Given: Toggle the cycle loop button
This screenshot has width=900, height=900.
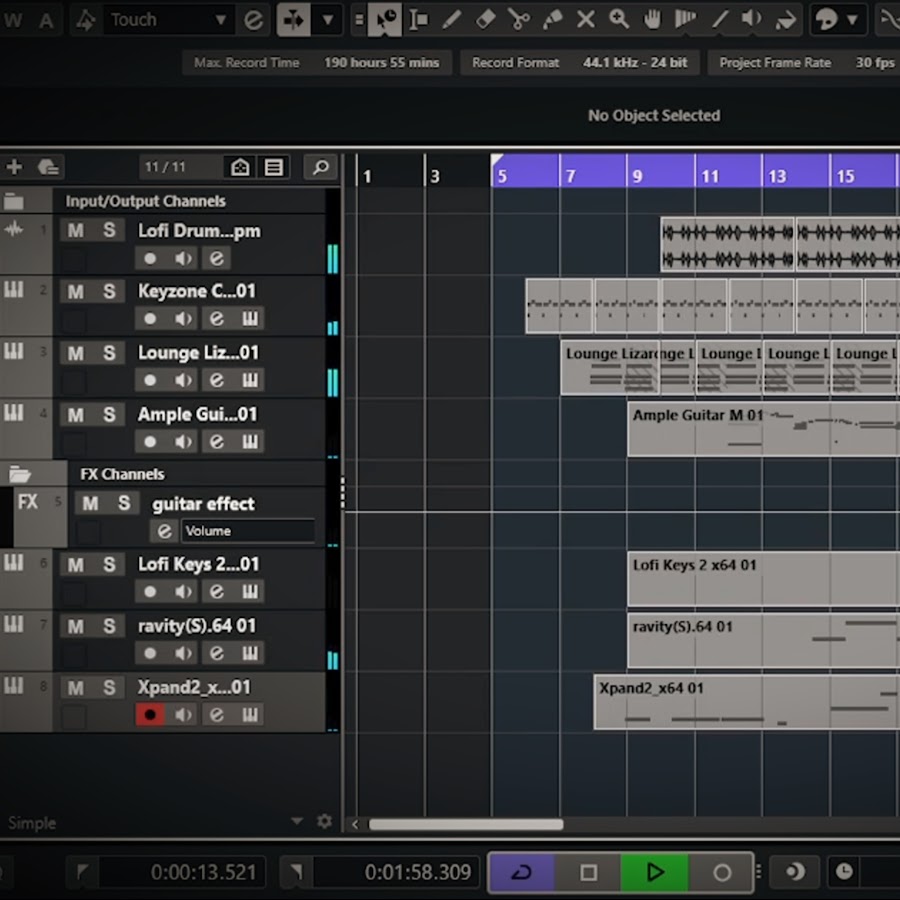Looking at the screenshot, I should pos(521,872).
